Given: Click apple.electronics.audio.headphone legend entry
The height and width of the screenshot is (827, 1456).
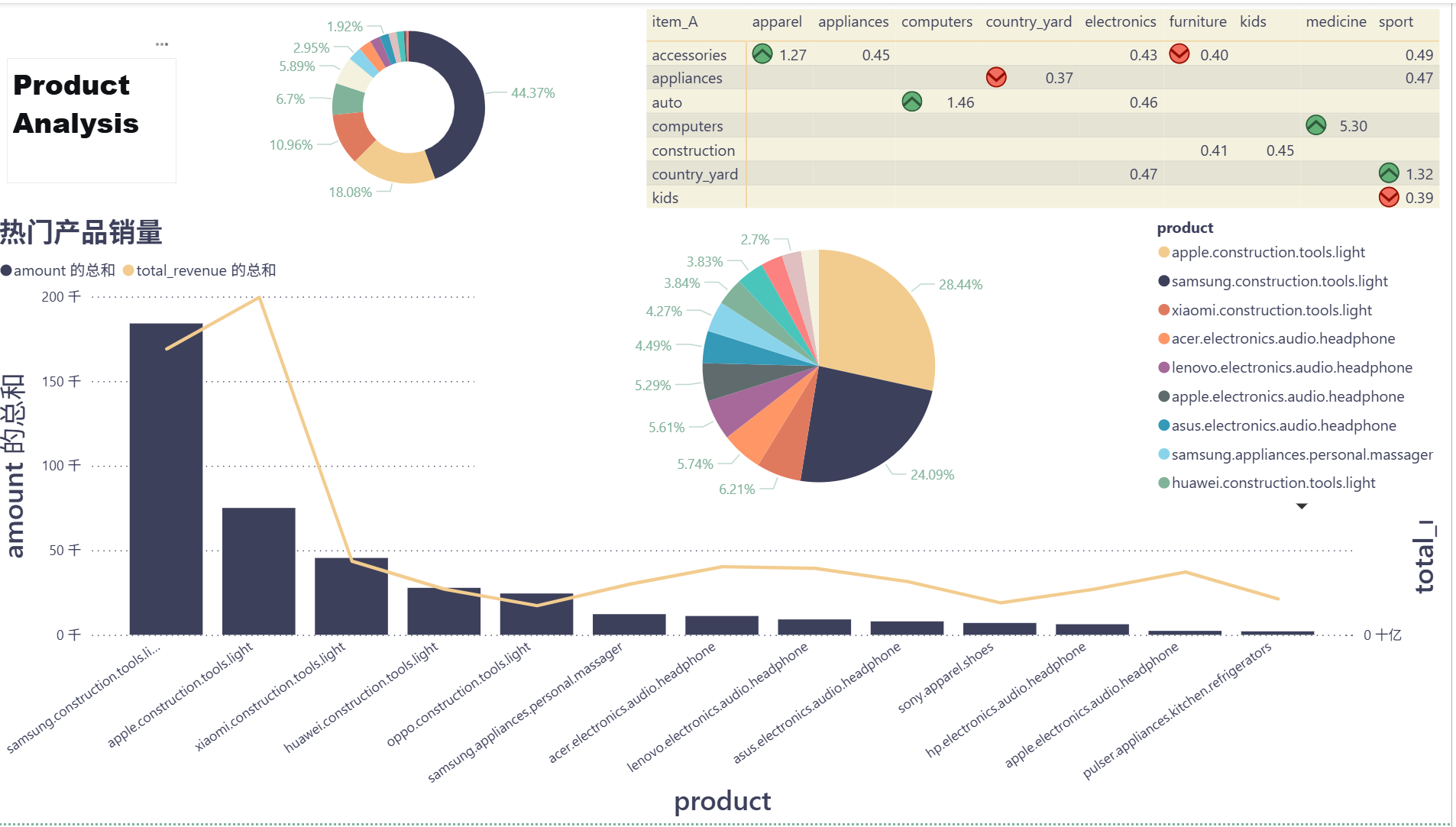Looking at the screenshot, I should [x=1281, y=396].
